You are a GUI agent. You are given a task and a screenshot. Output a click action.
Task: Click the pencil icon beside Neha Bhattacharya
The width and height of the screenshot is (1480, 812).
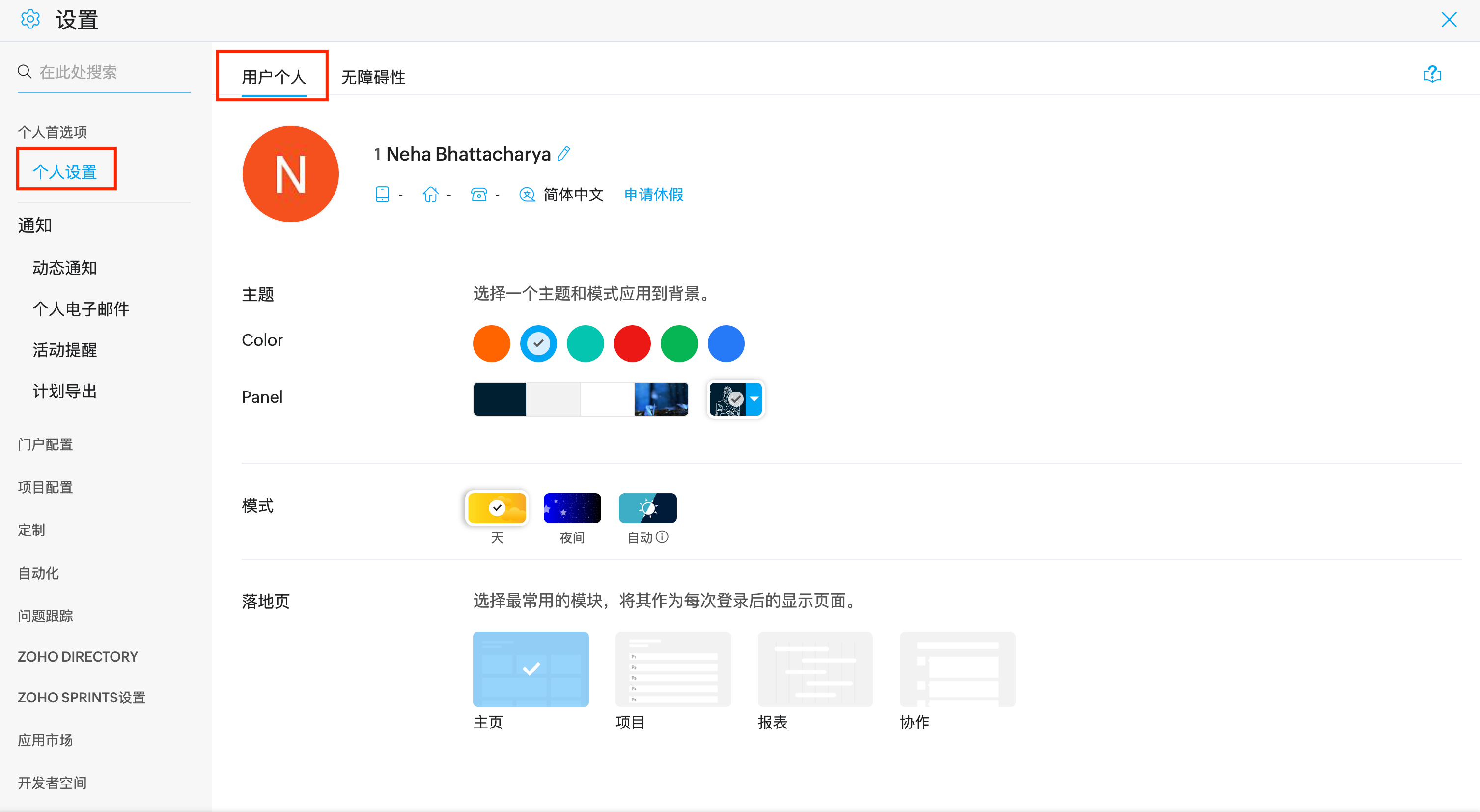coord(564,153)
